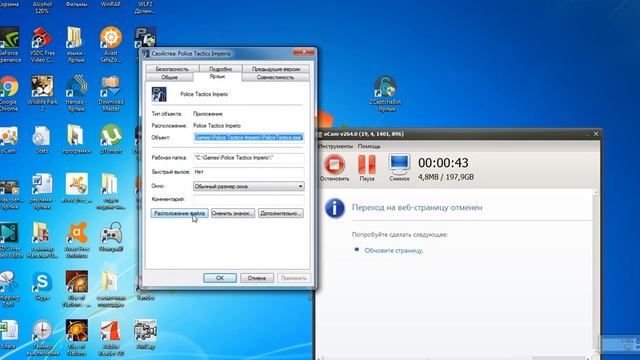Open the Предыдущие версии tab
Image resolution: width=640 pixels, height=360 pixels.
pyautogui.click(x=276, y=69)
